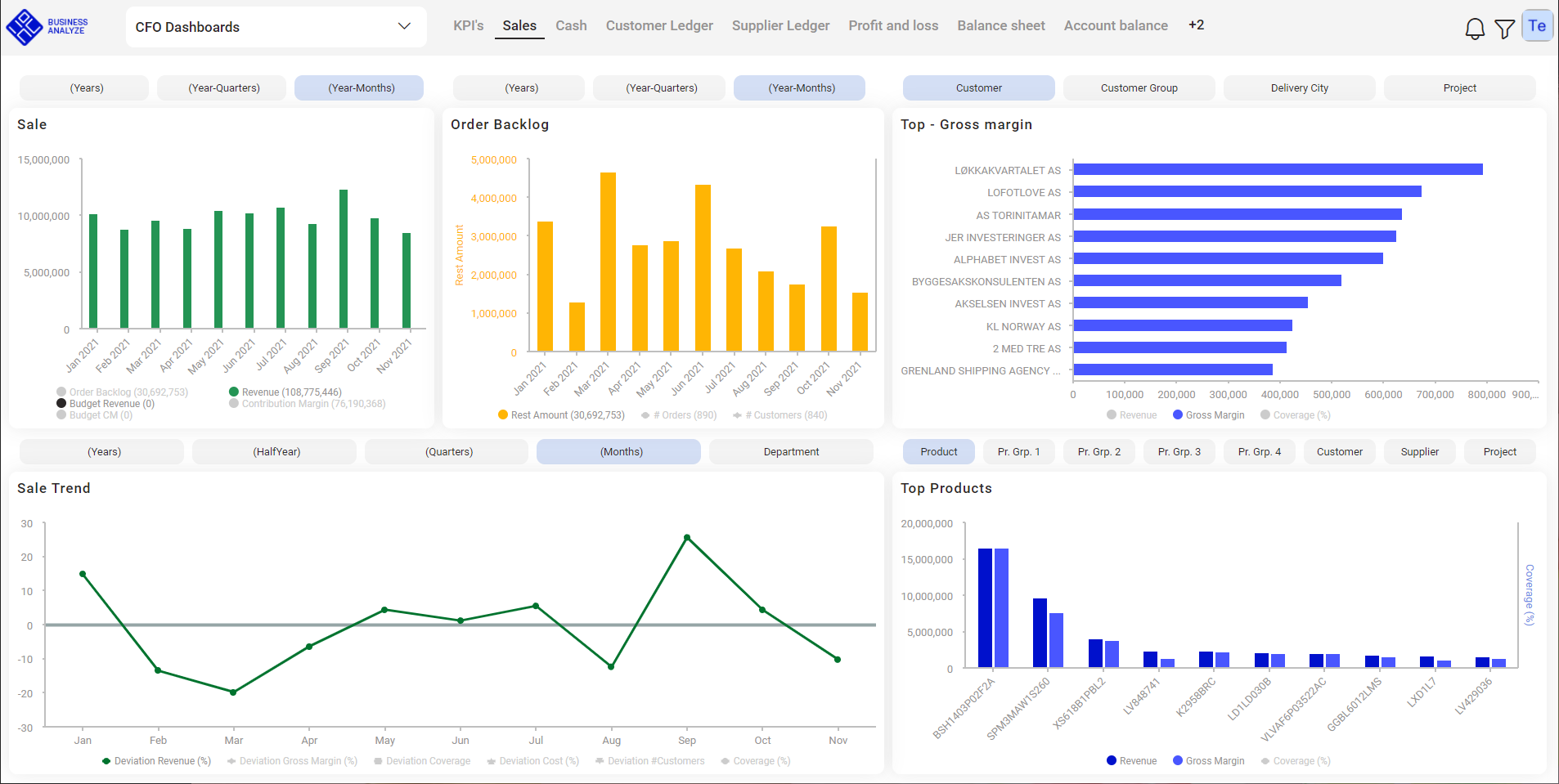This screenshot has height=784, width=1559.
Task: Show Deviation Cost (%) in Sale Trend
Action: 532,760
